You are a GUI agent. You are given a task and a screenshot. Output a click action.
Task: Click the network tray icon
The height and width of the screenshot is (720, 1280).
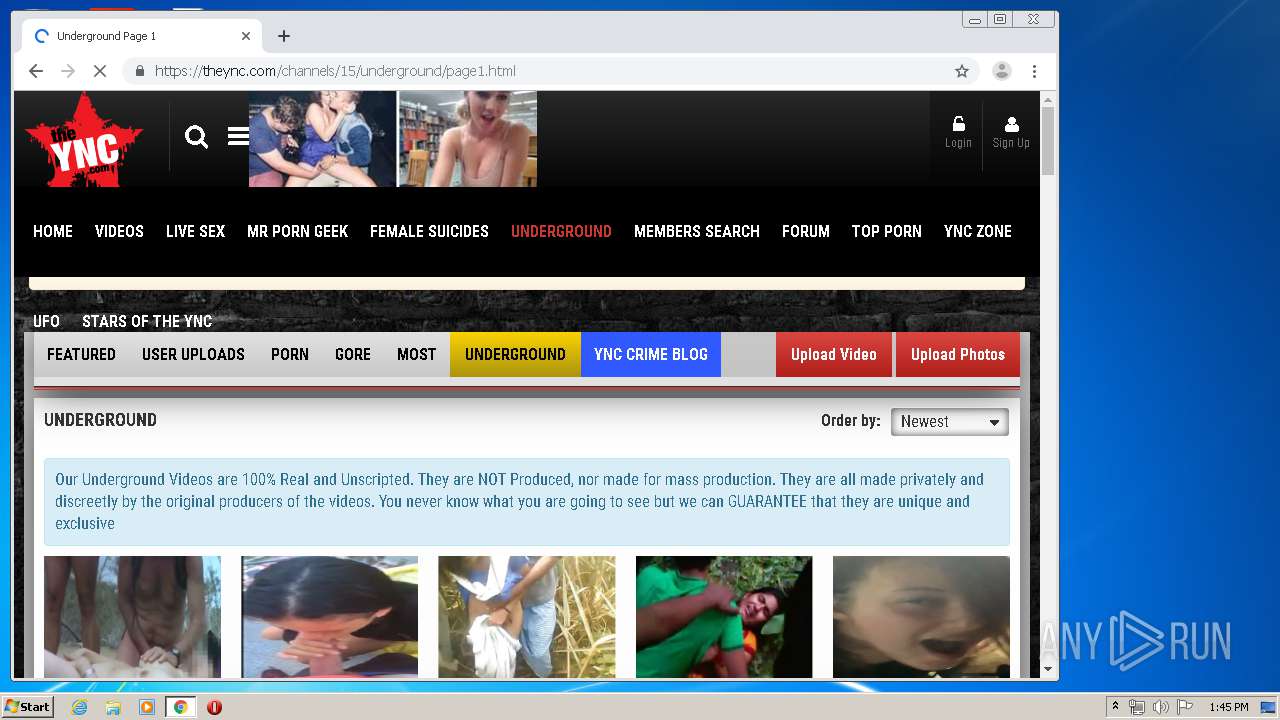click(1137, 707)
